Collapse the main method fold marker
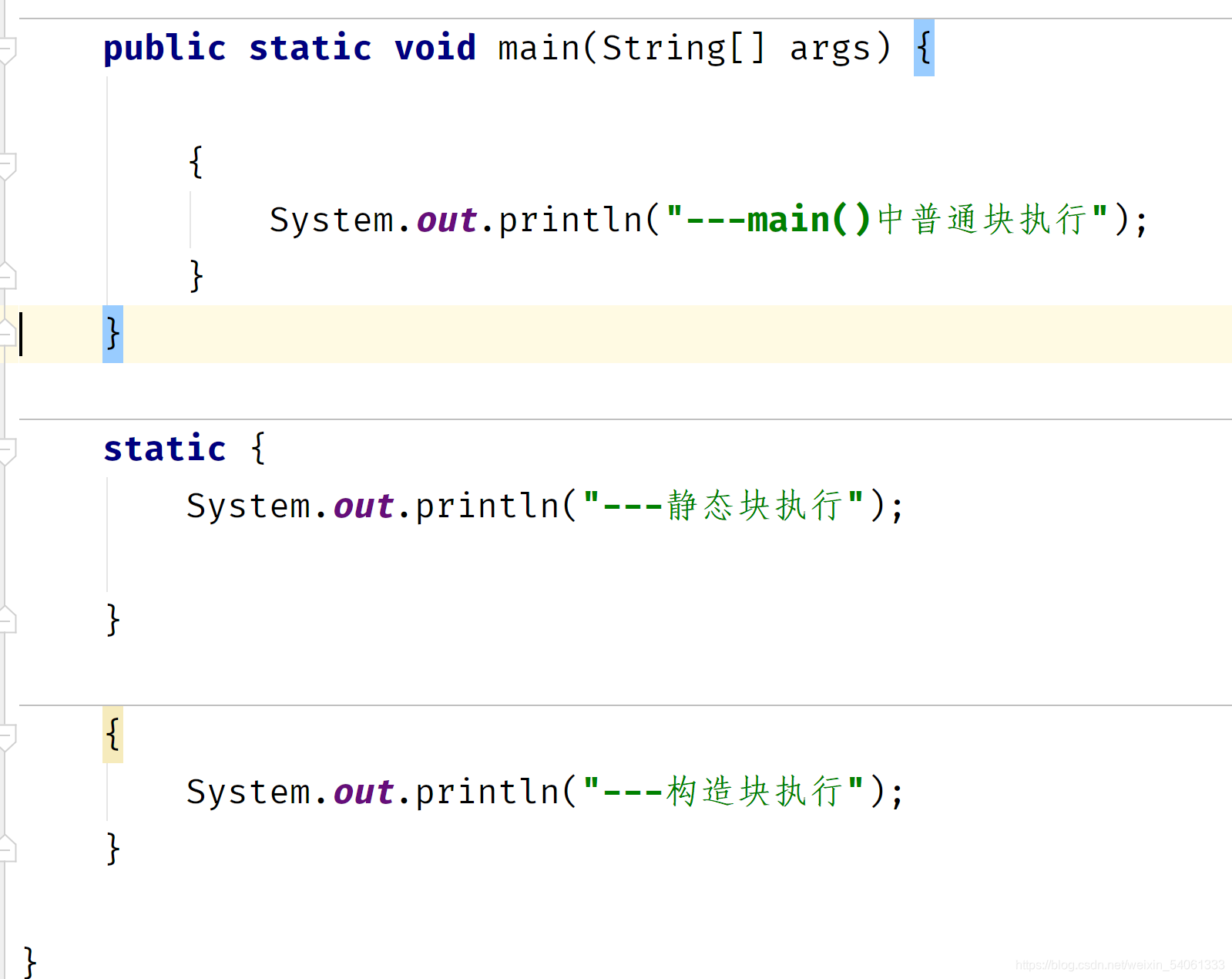Screen dimensions: 1232x979 pyautogui.click(x=6, y=49)
